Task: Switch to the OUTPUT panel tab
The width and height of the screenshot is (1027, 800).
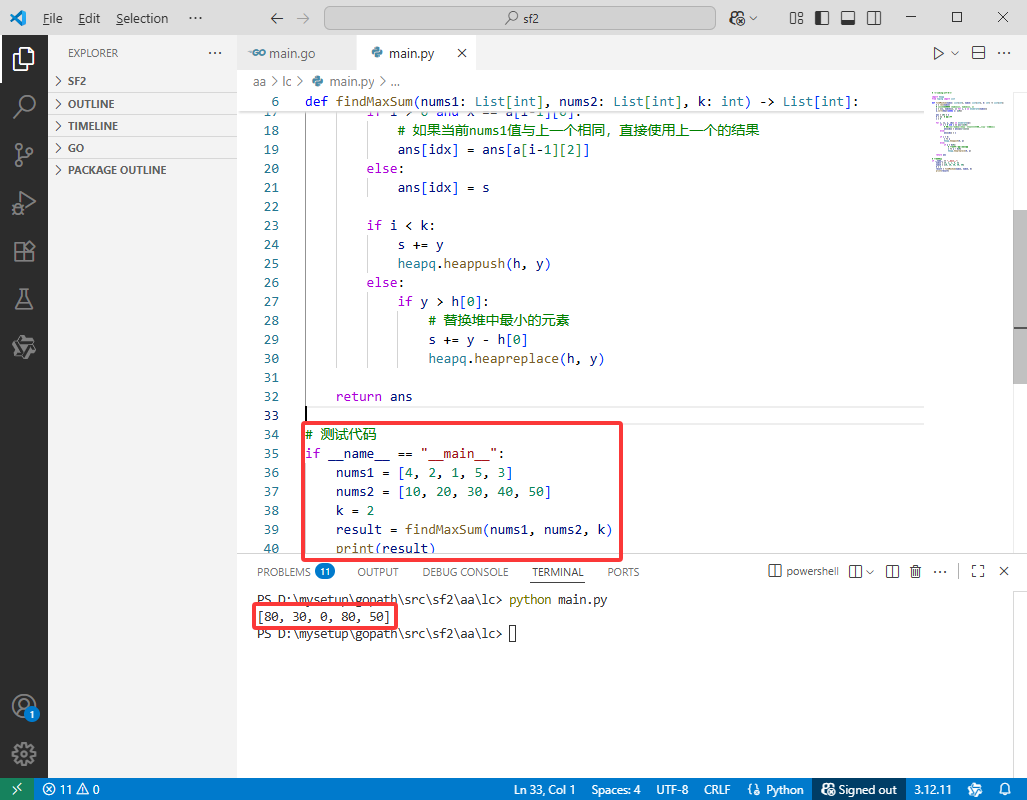Action: tap(378, 572)
